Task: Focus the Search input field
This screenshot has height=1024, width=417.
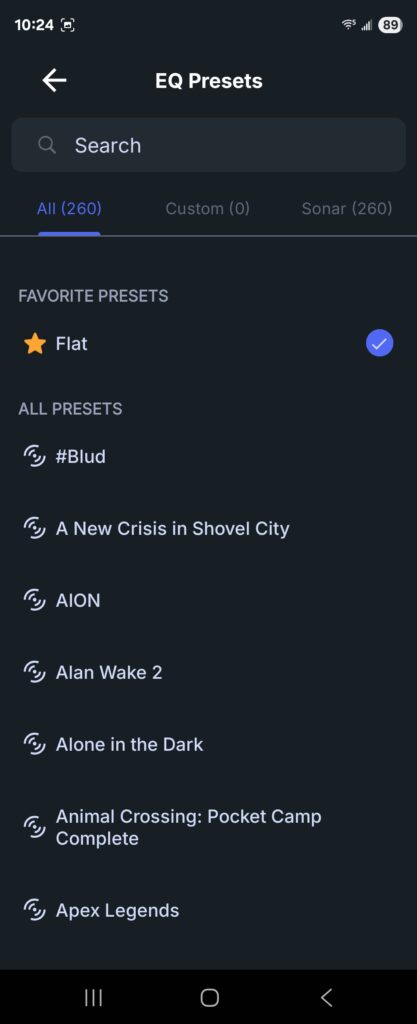Action: (x=208, y=145)
